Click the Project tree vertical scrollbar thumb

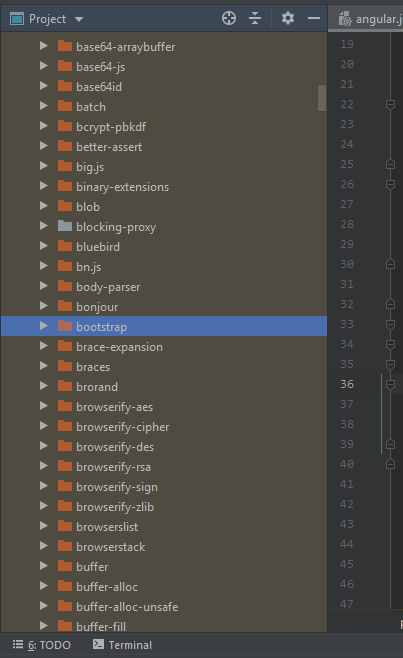pyautogui.click(x=322, y=98)
